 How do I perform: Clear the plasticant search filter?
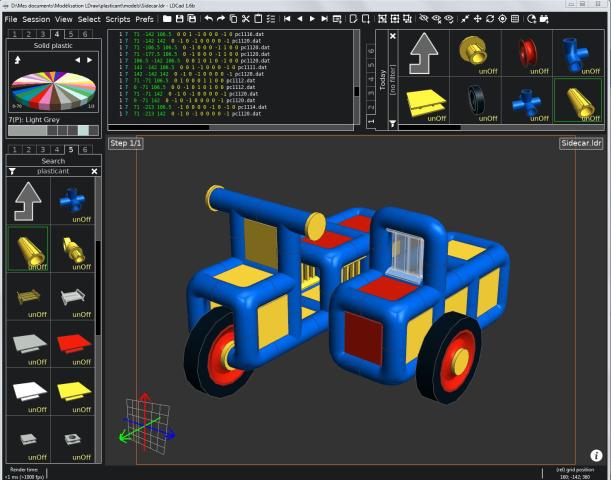[x=95, y=172]
